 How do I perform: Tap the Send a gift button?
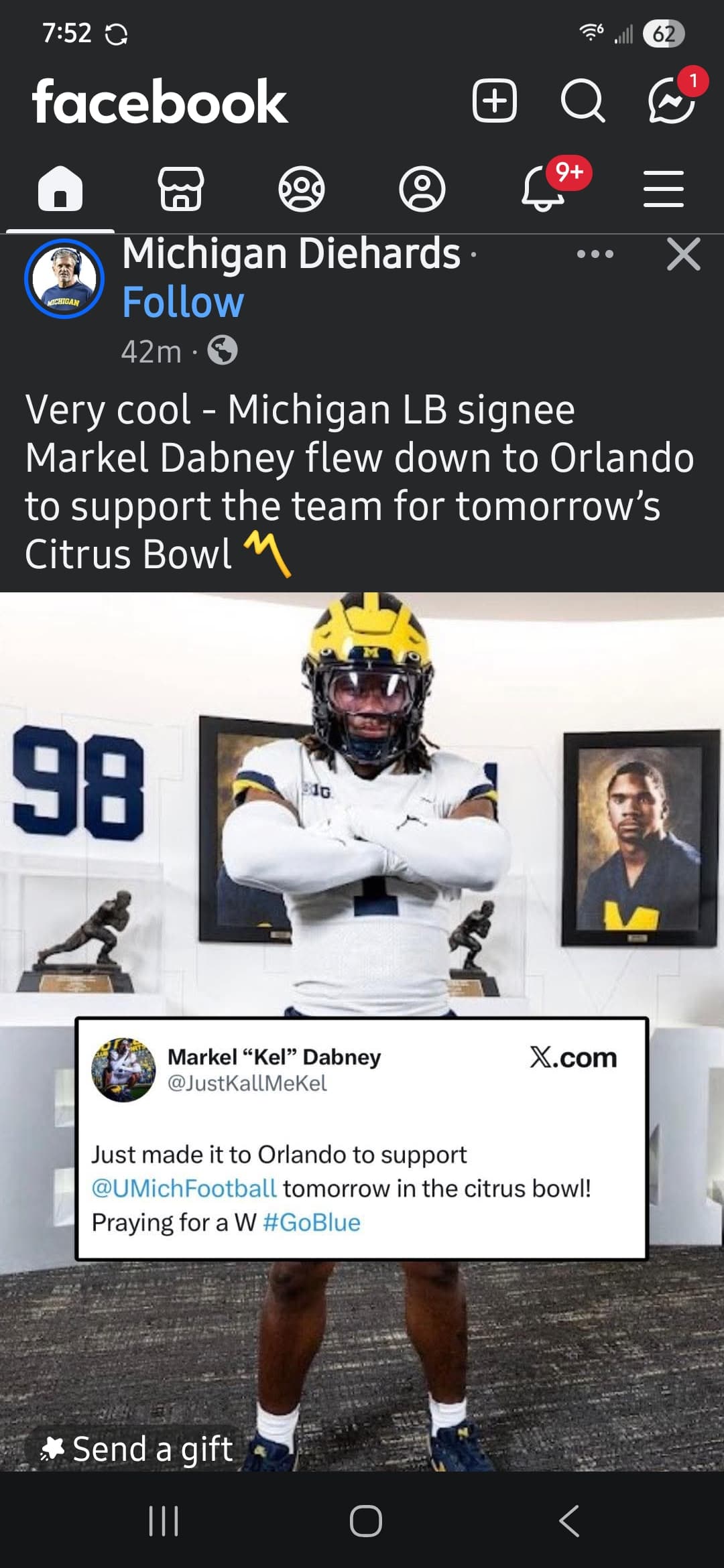[137, 1449]
